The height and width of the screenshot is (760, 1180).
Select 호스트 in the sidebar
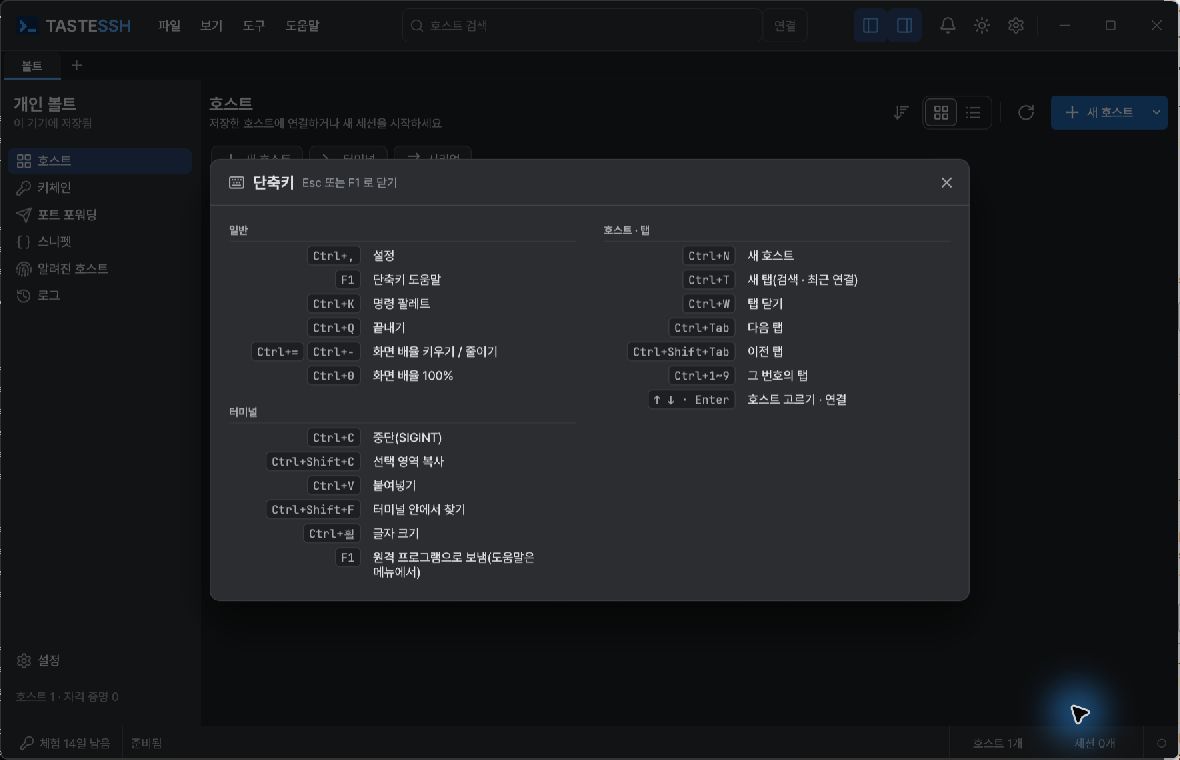(x=100, y=160)
